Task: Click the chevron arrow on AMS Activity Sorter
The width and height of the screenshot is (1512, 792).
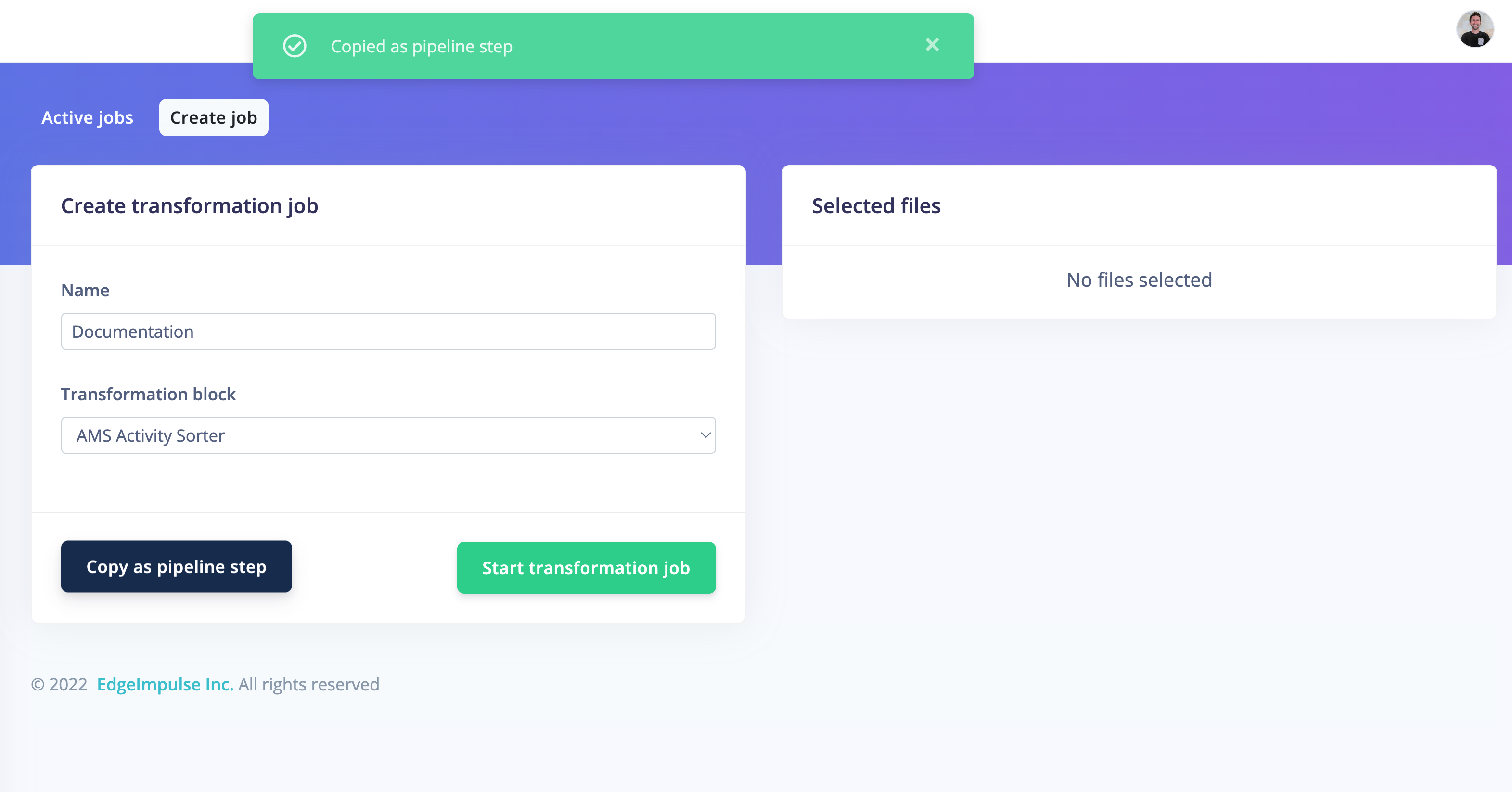Action: (705, 435)
